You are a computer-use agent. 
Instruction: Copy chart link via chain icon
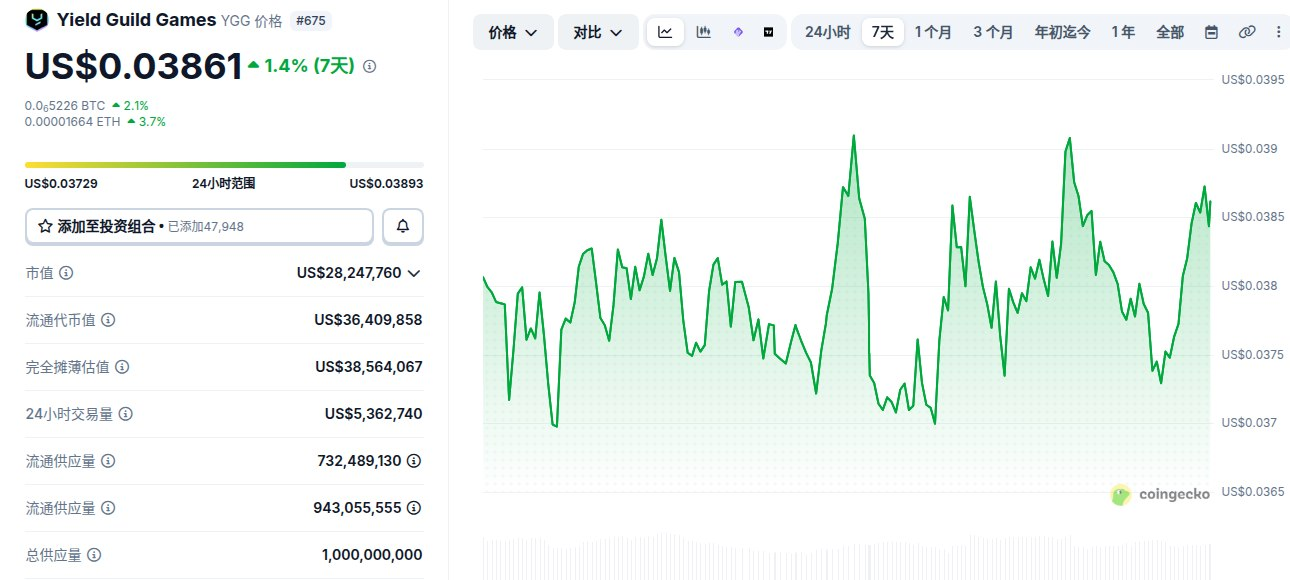tap(1246, 32)
